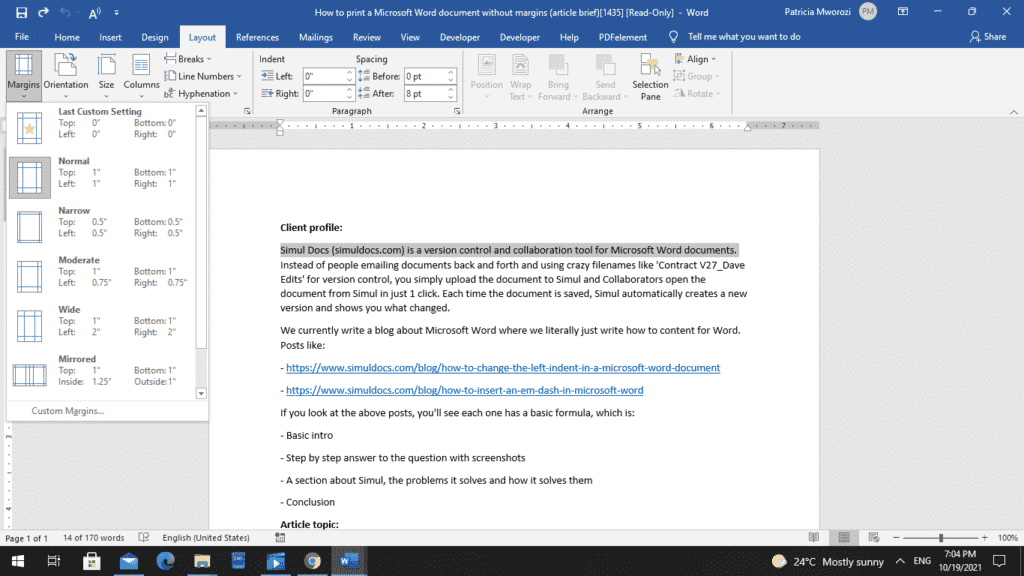Click the zoom slider handle

pos(941,537)
